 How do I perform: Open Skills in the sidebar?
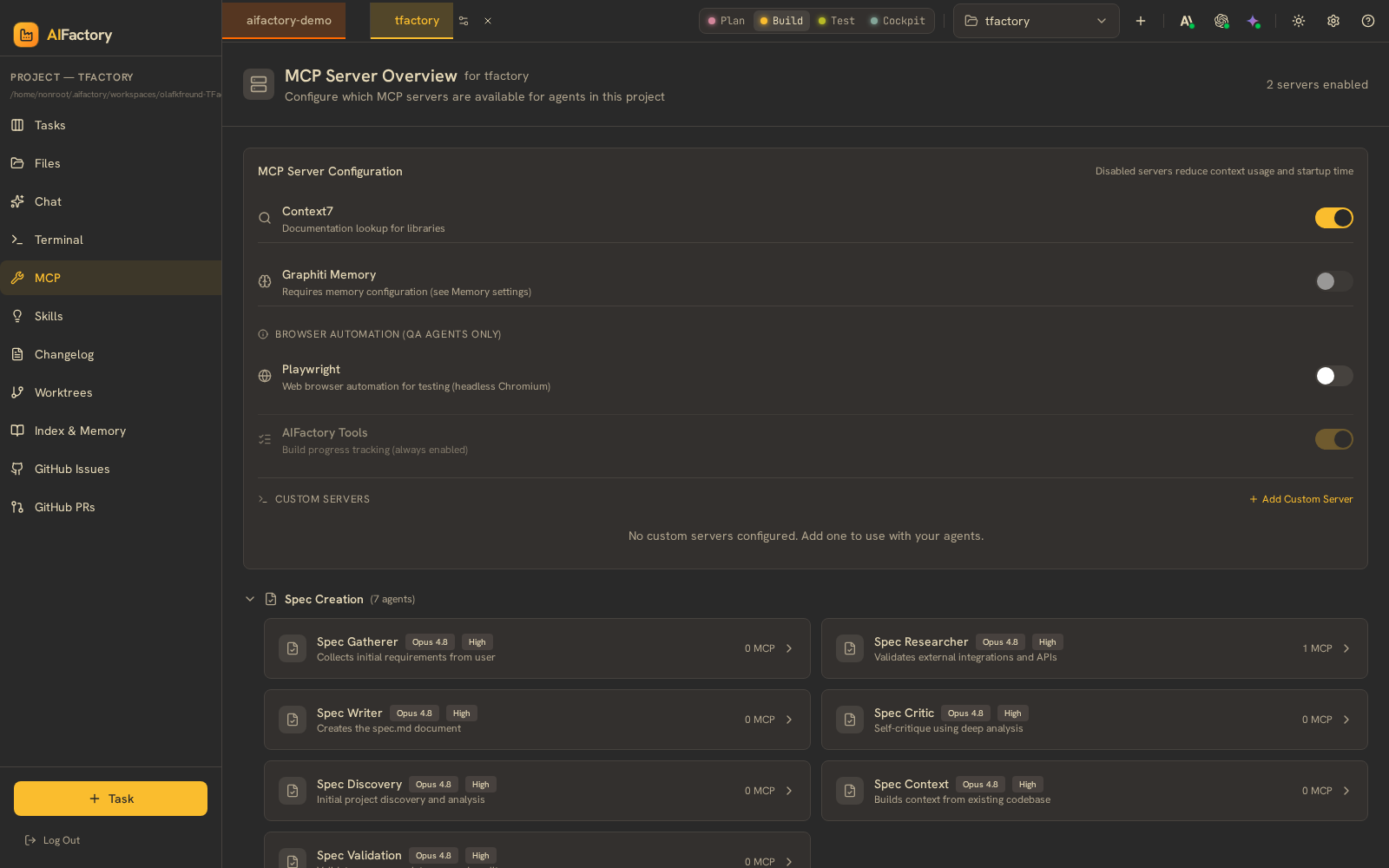pyautogui.click(x=111, y=316)
